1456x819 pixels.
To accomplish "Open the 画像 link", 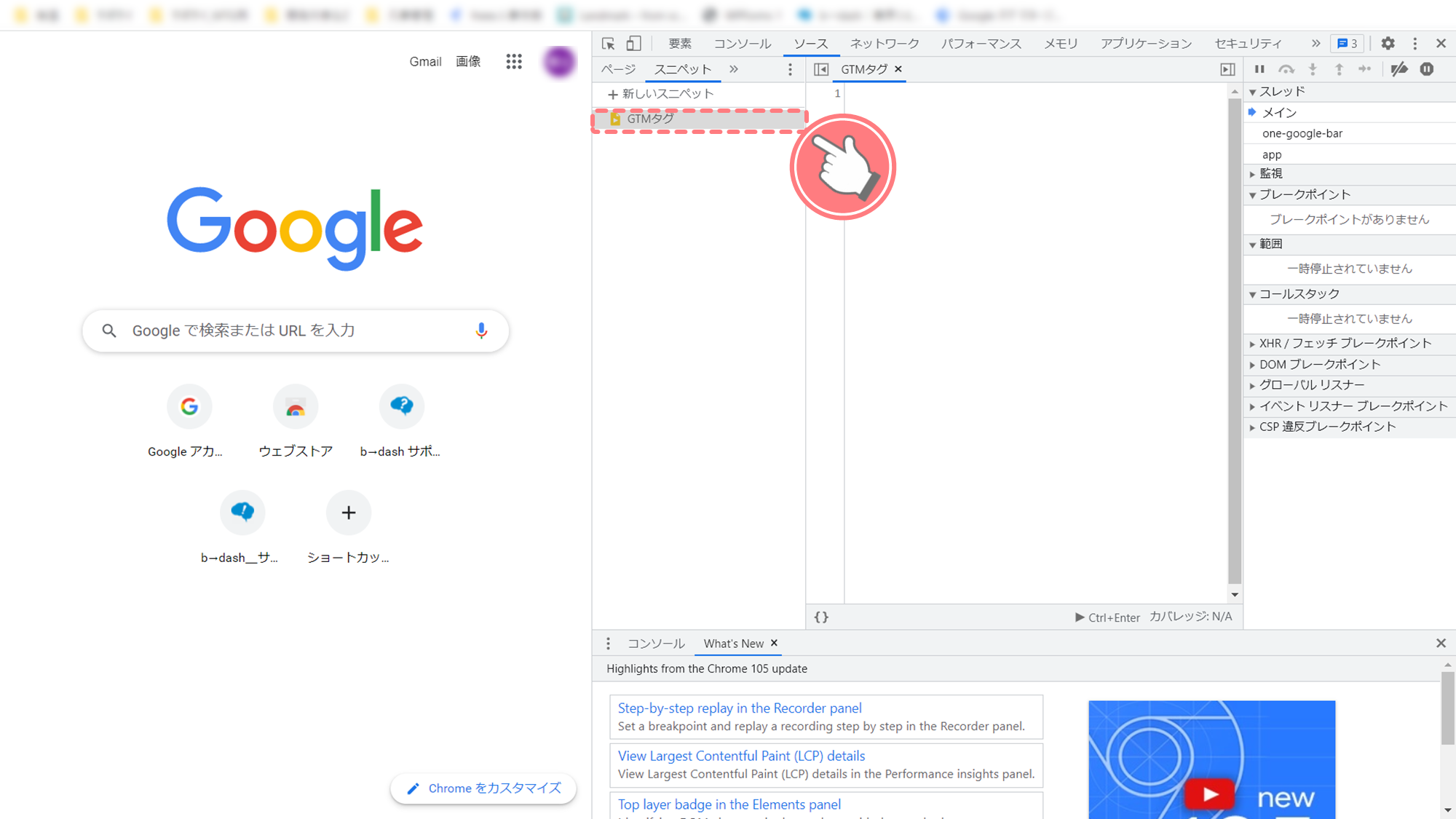I will click(x=468, y=62).
